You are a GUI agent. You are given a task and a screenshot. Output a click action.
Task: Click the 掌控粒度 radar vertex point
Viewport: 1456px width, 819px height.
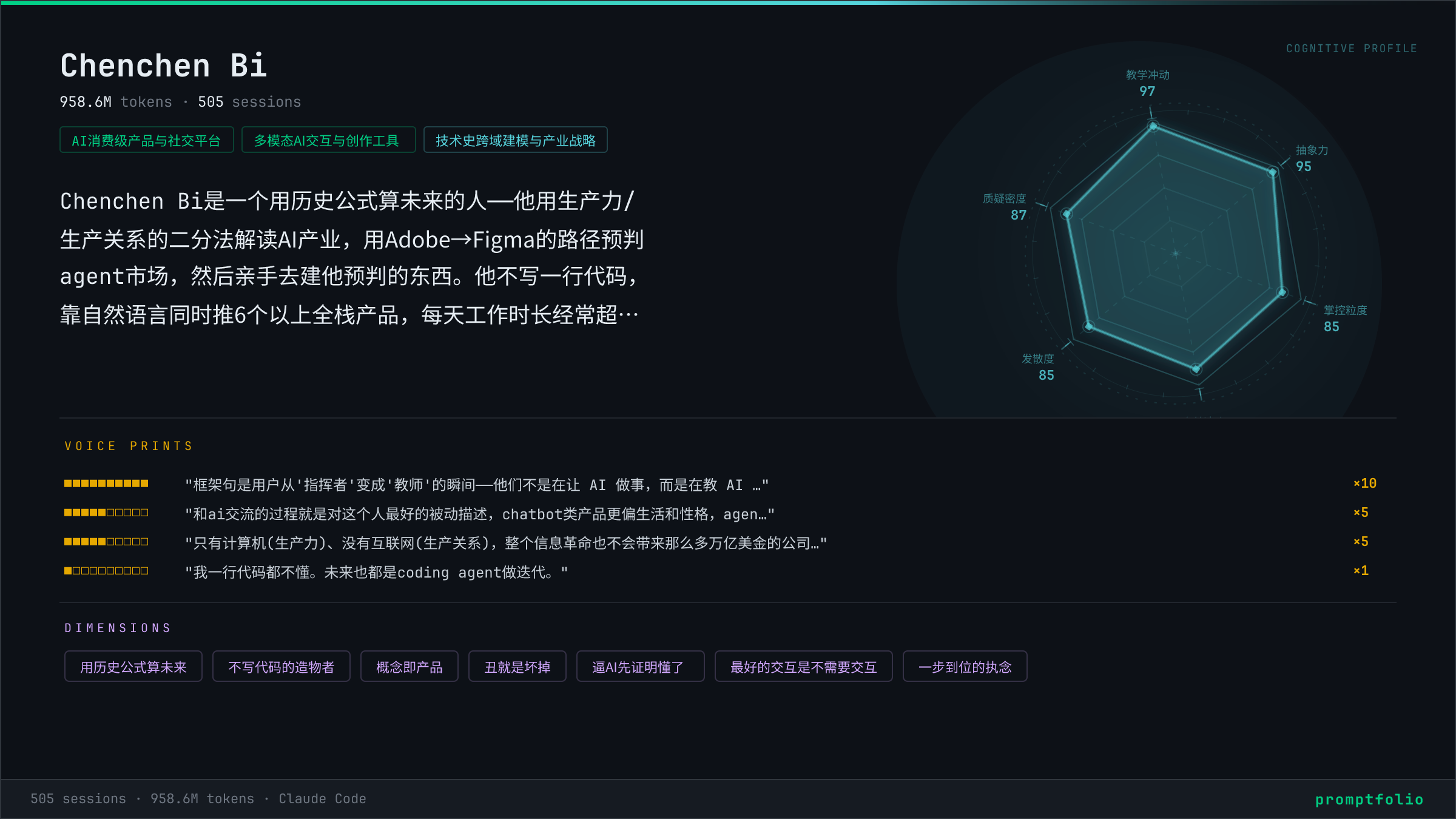(1282, 292)
